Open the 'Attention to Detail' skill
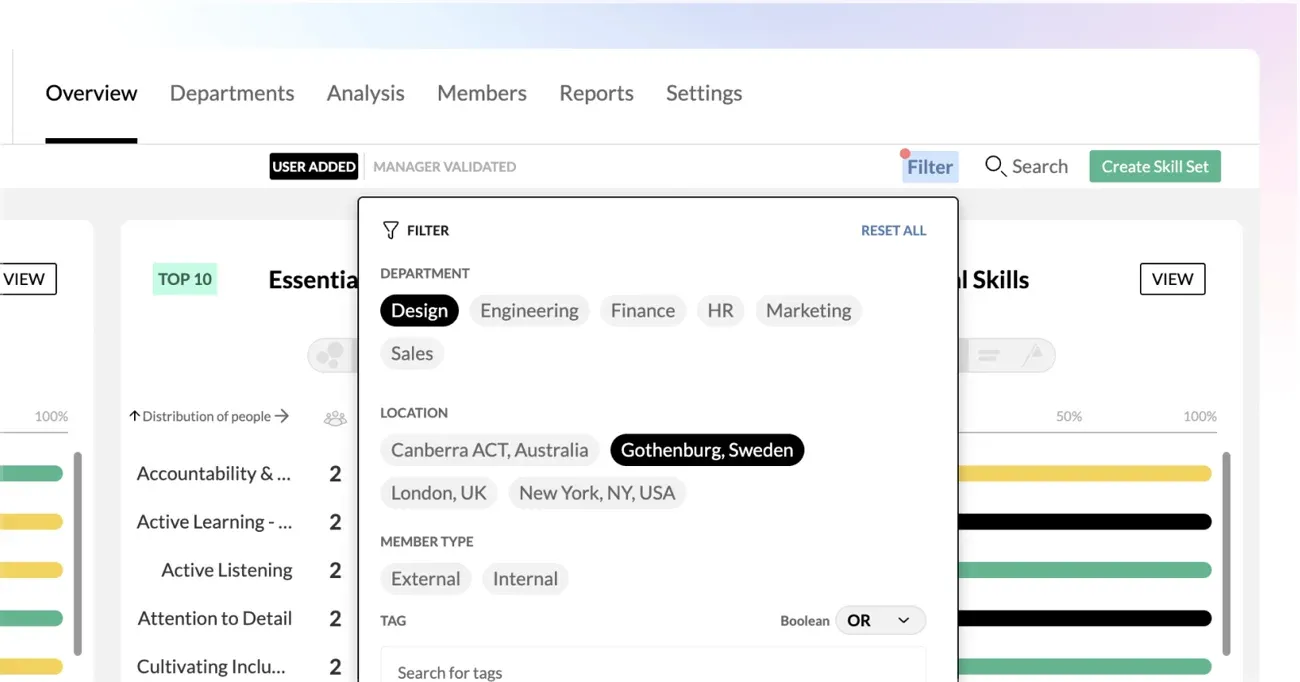Viewport: 1300px width, 682px height. point(215,618)
